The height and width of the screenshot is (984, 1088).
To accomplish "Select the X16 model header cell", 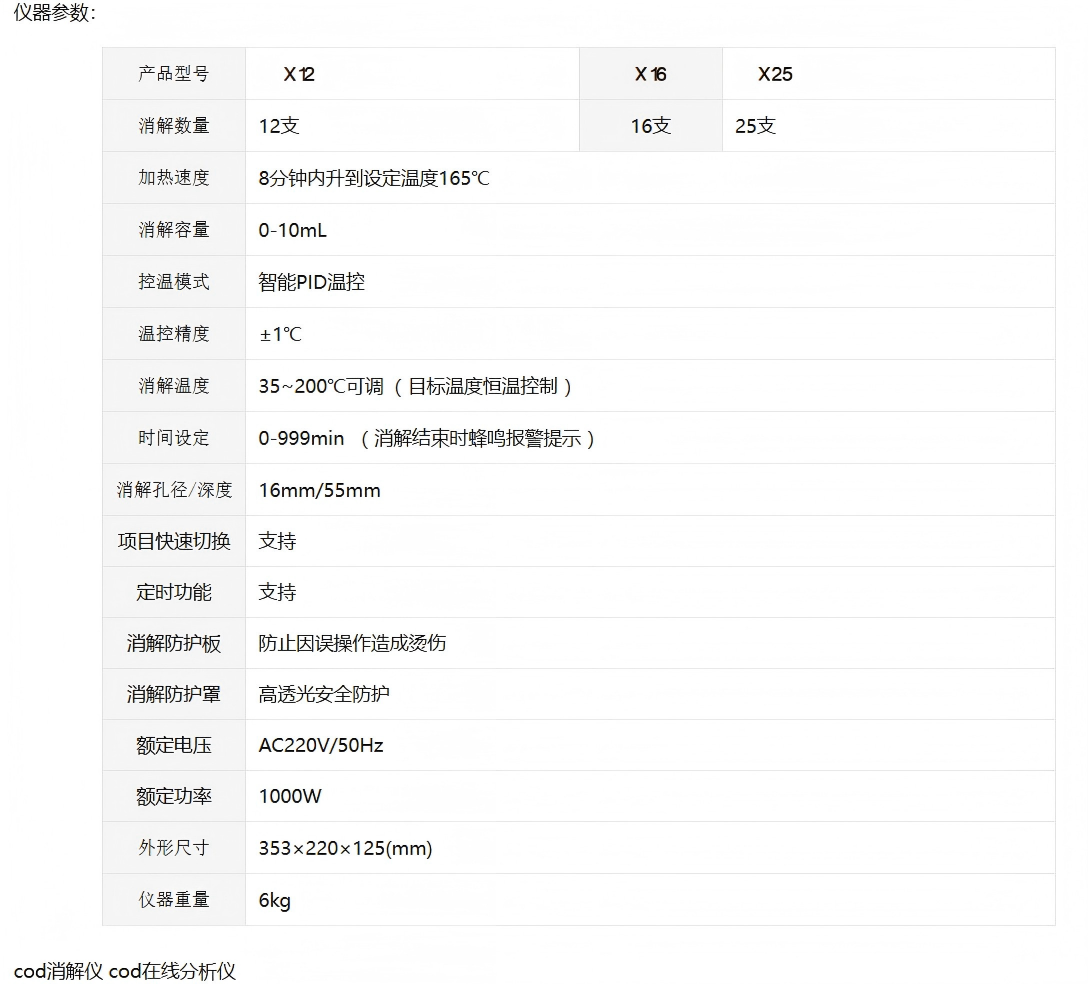I will pos(650,74).
